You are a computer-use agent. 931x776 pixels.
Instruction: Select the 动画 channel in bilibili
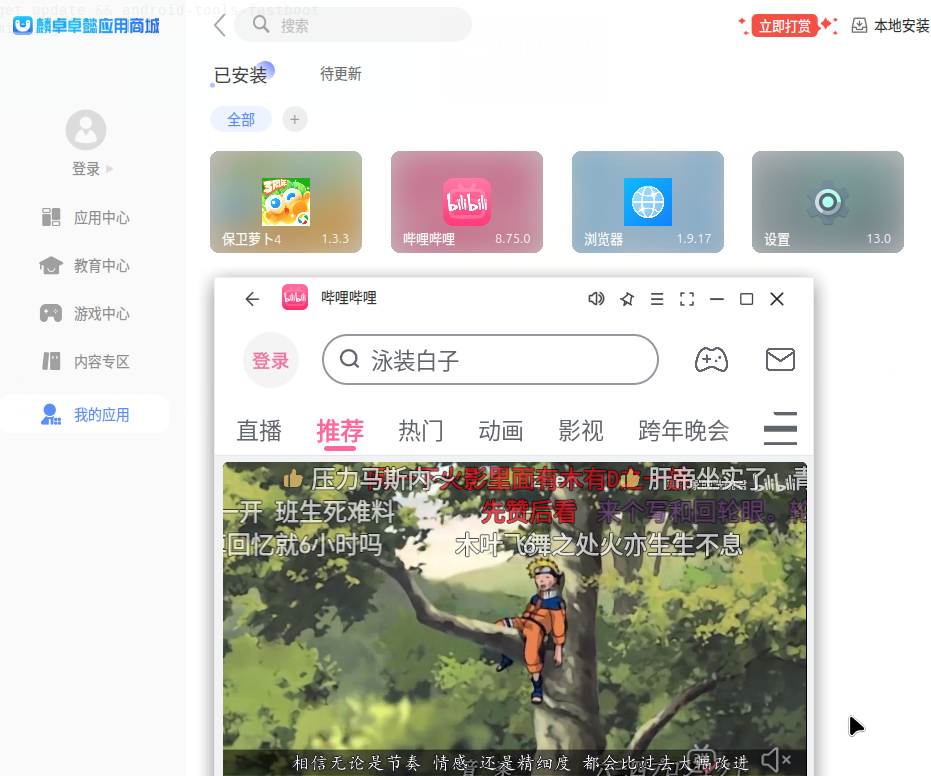tap(501, 431)
